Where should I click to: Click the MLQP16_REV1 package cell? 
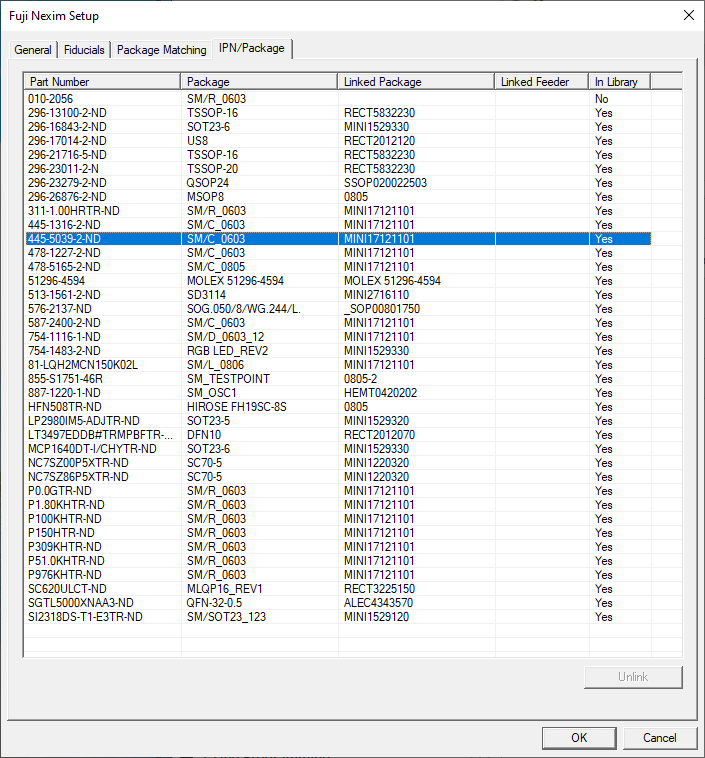coord(225,589)
